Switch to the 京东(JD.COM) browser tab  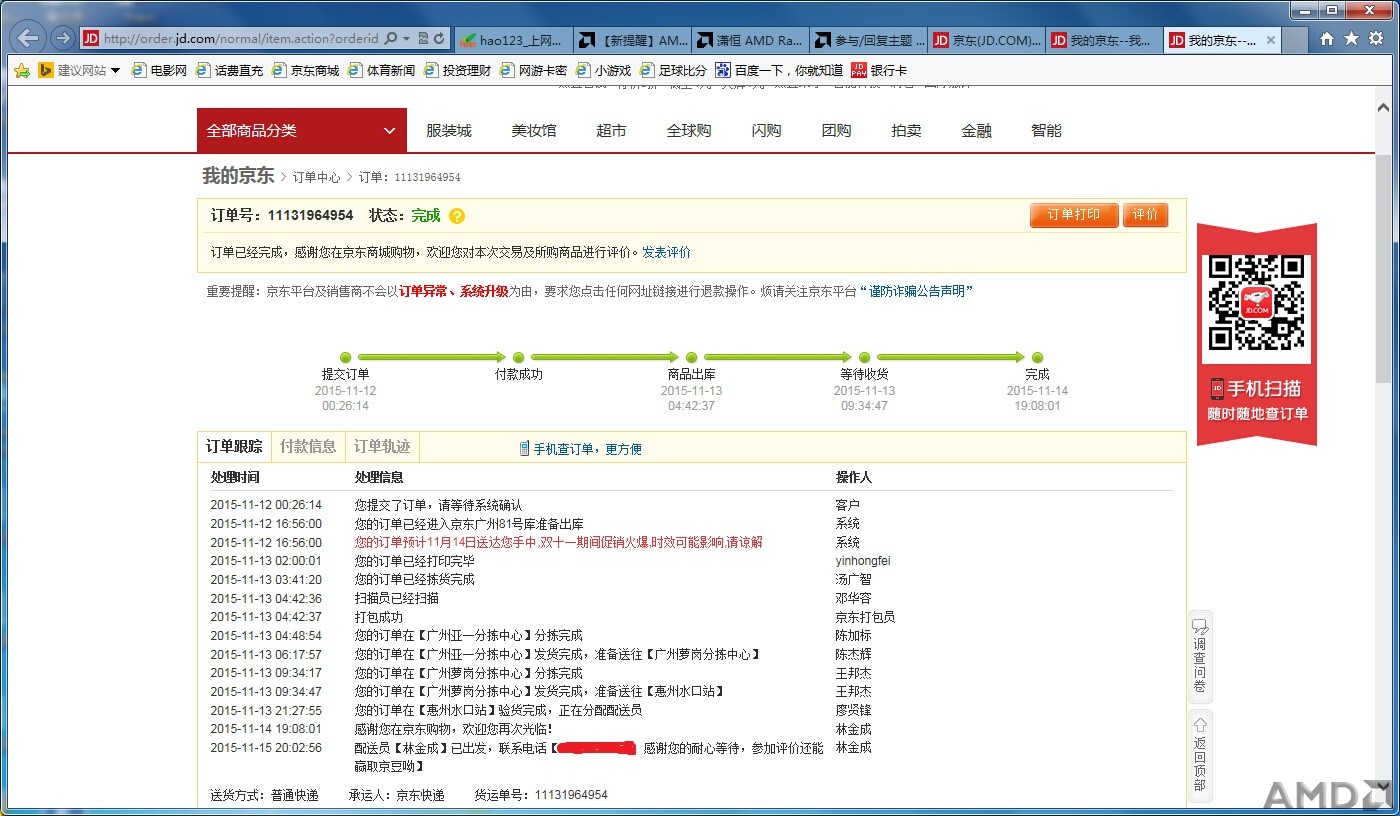(x=987, y=40)
